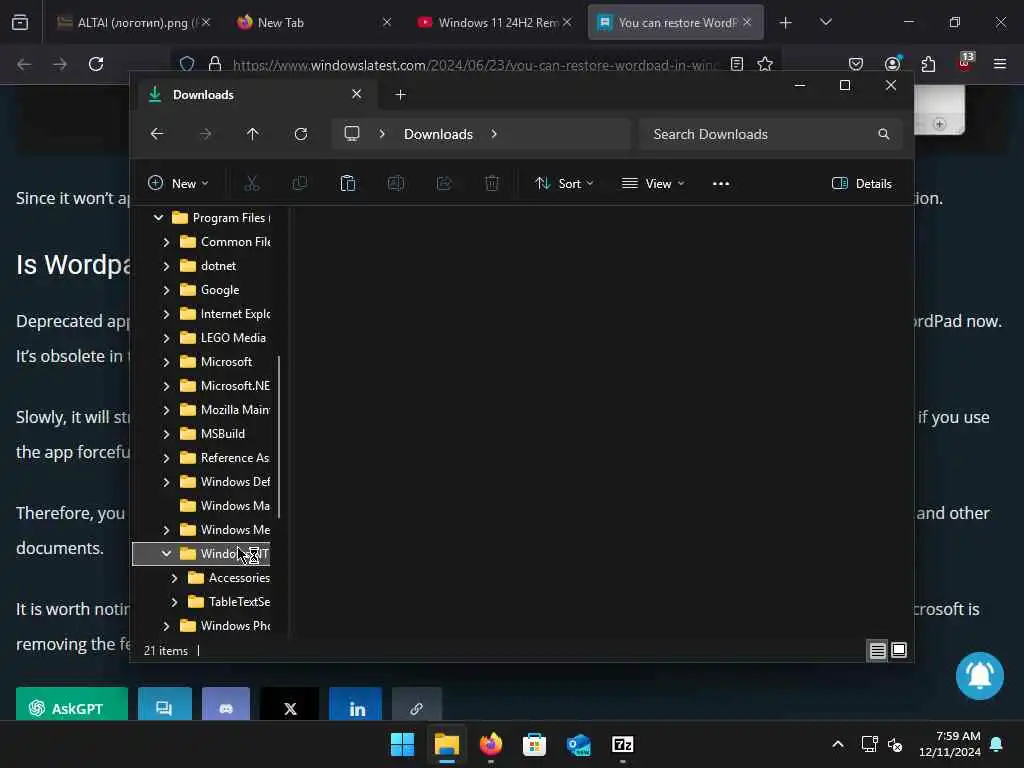Click the Rename icon in Explorer toolbar
This screenshot has width=1024, height=768.
(x=396, y=184)
